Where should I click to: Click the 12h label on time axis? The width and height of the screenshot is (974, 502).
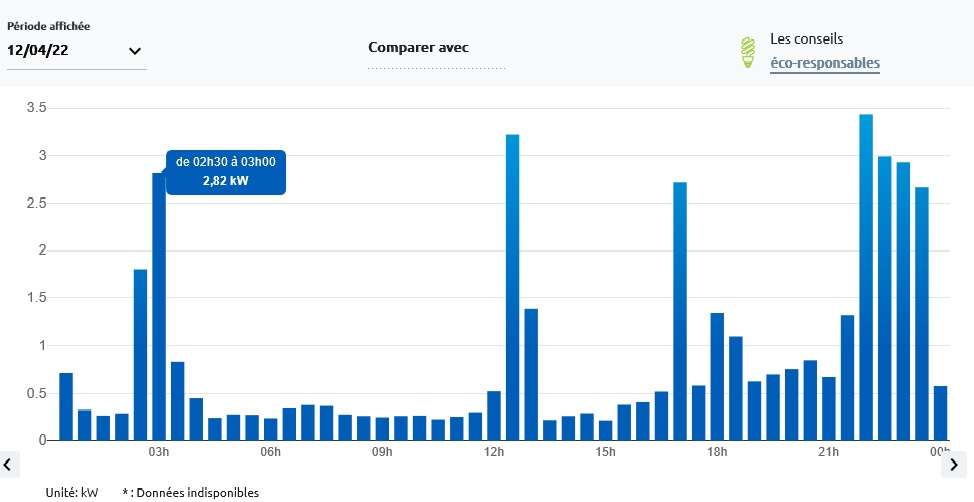[493, 452]
